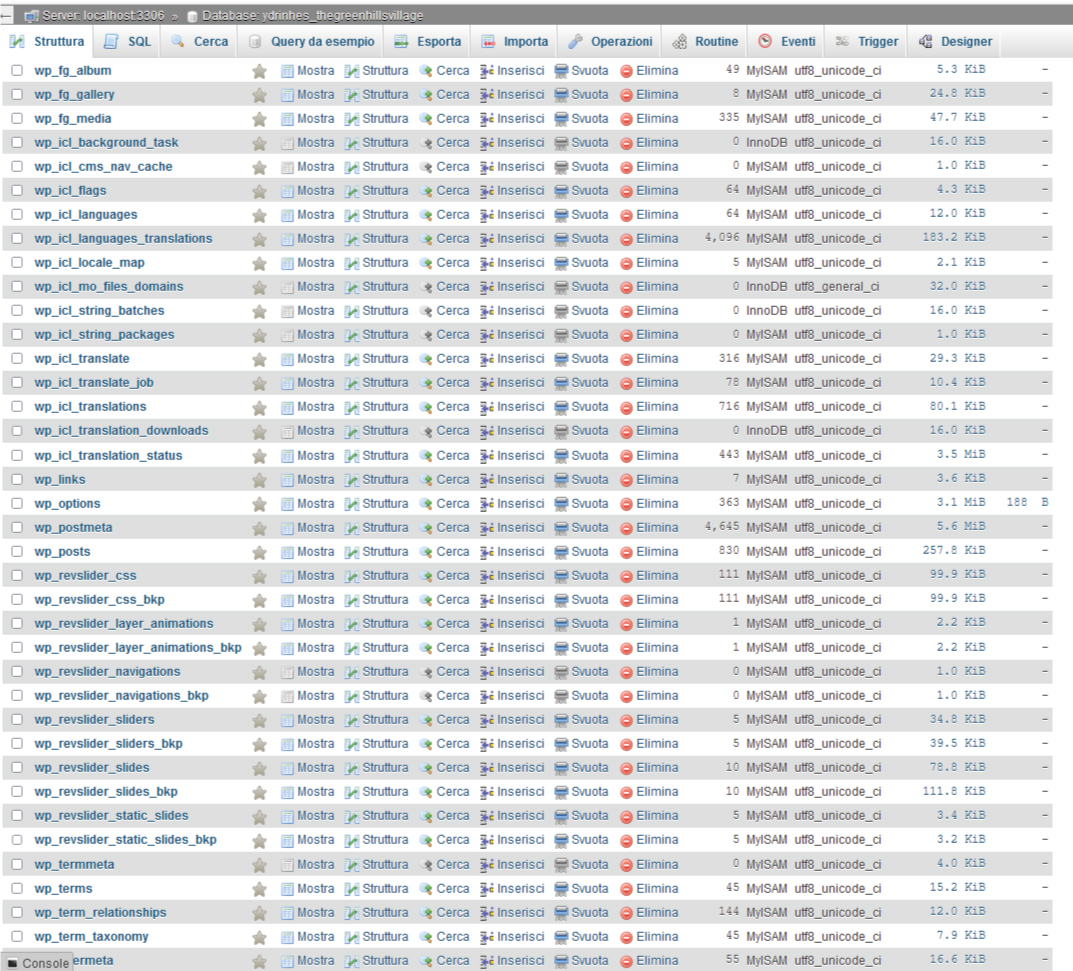Click the Mostra table icon for wp_fg_gallery
Image resolution: width=1073 pixels, height=971 pixels.
click(287, 95)
